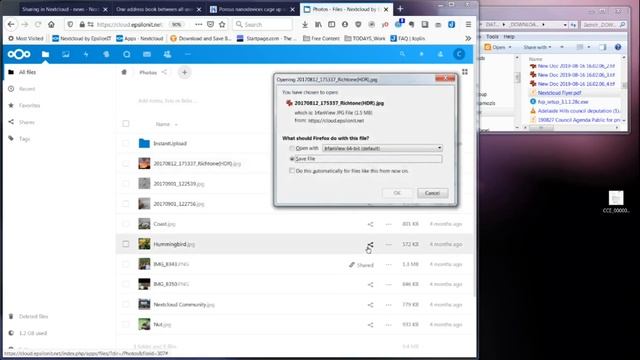Open the InstantUpload folder

170,143
